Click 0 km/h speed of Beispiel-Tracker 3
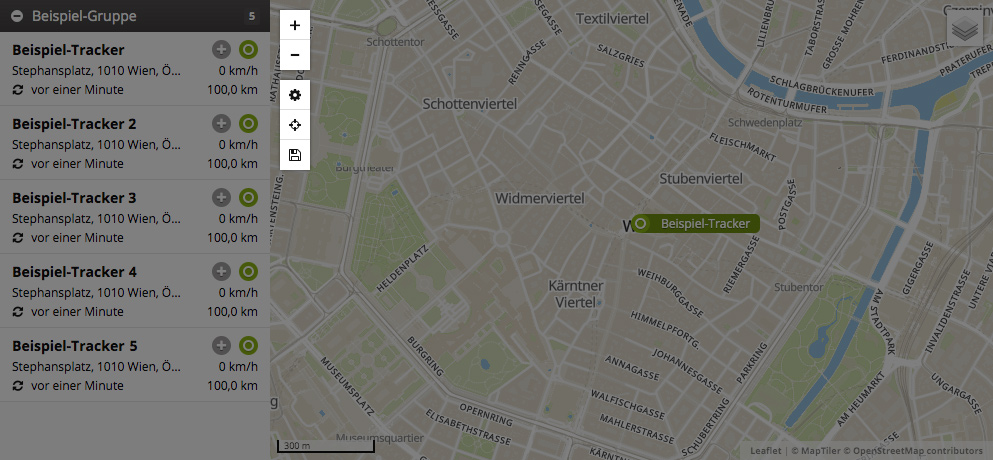 238,219
